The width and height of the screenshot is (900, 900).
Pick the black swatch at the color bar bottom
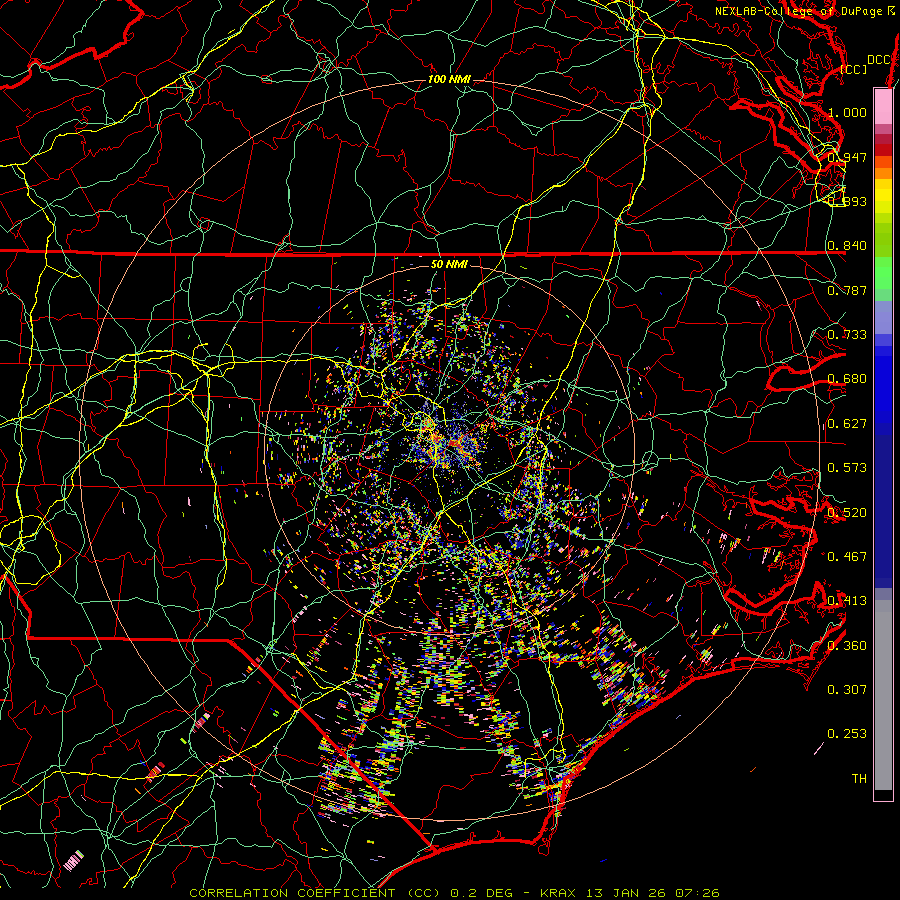point(883,794)
